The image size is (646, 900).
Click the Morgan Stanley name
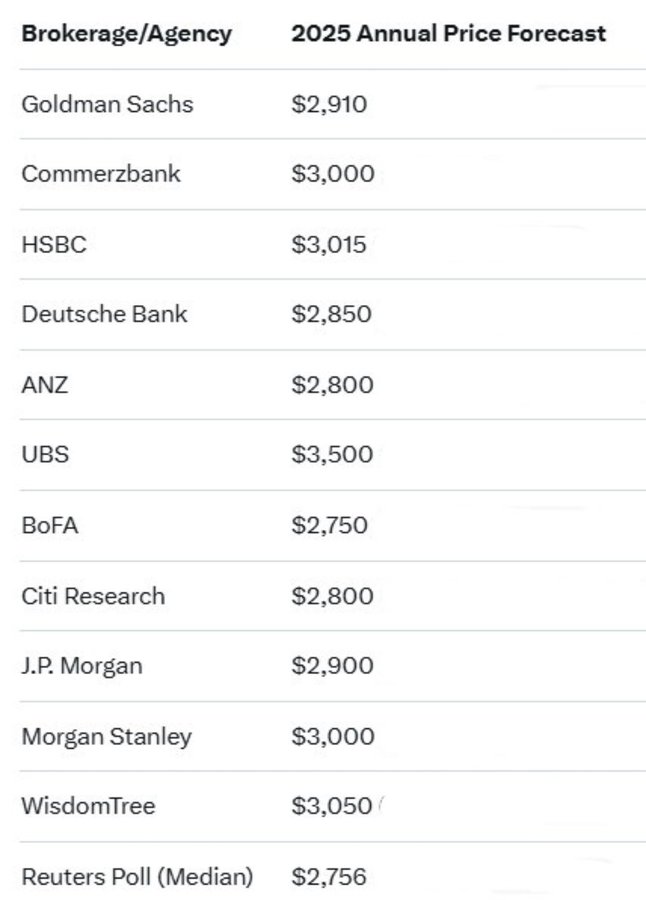click(x=106, y=737)
